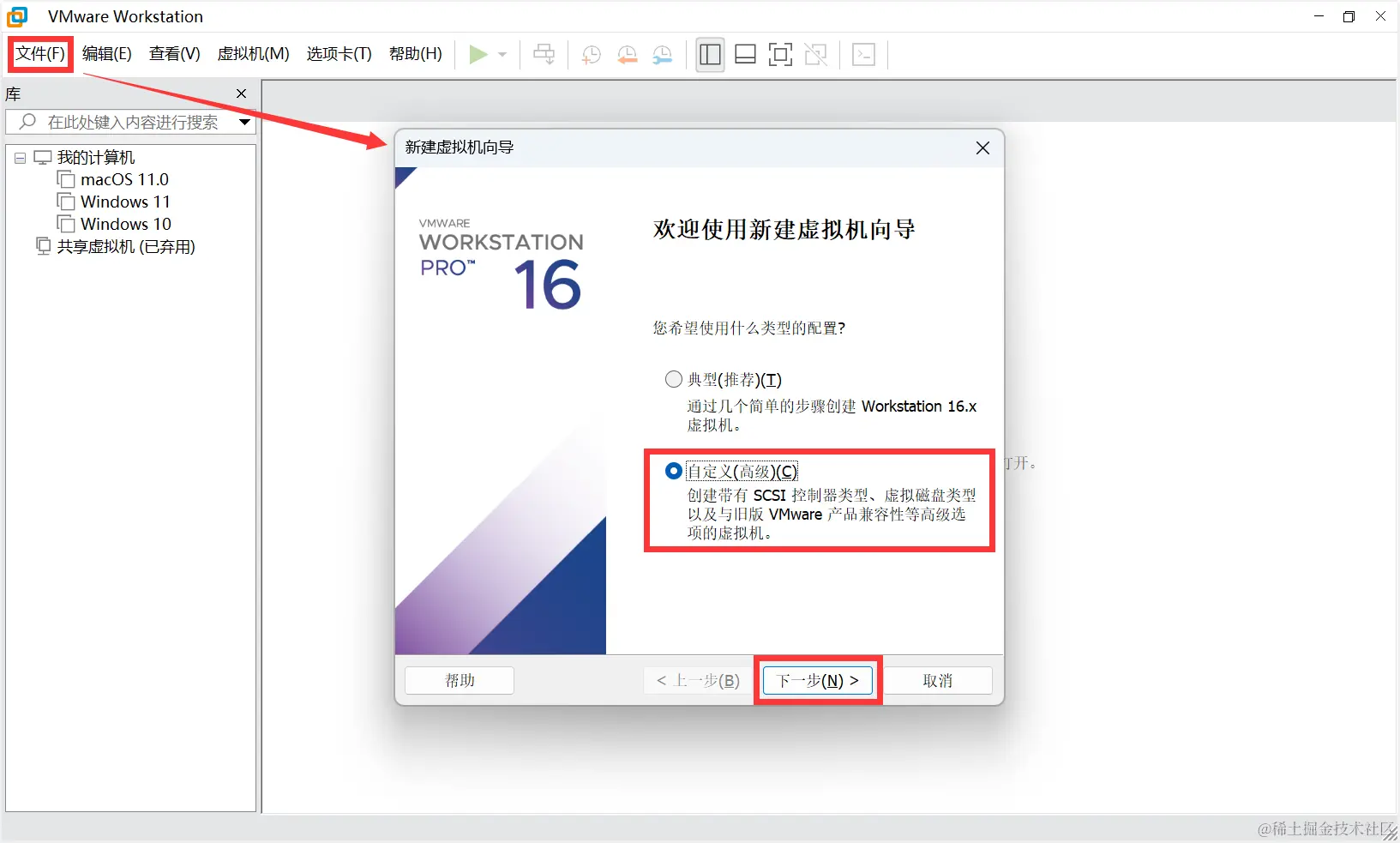Screen dimensions: 1400x843
Task: Click the full screen mode icon
Action: pos(780,55)
